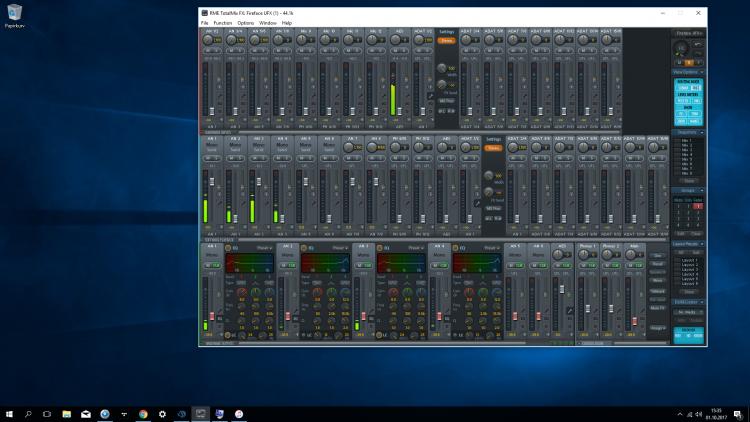
Task: Show hidden system tray icons
Action: [x=680, y=414]
